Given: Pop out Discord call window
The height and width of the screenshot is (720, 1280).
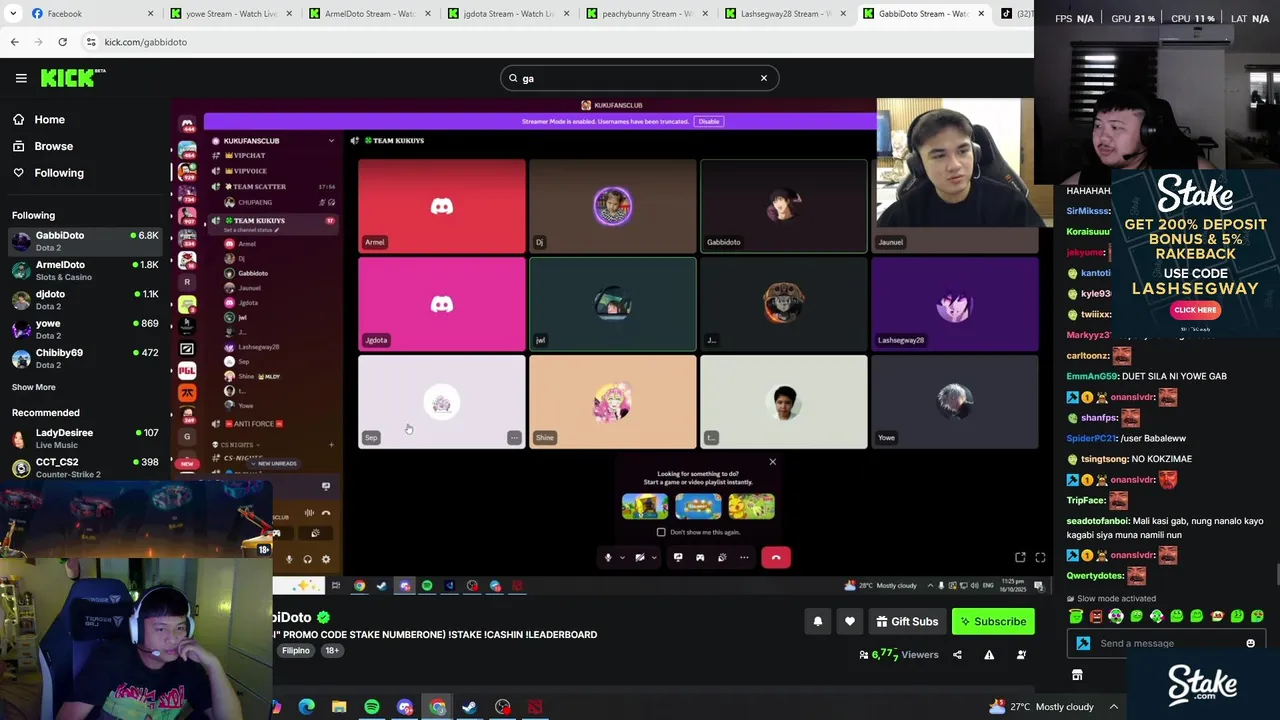Looking at the screenshot, I should click(x=1020, y=557).
